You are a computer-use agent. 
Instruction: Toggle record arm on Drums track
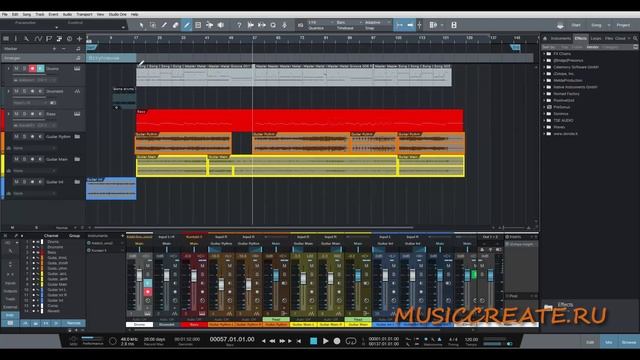[32, 69]
